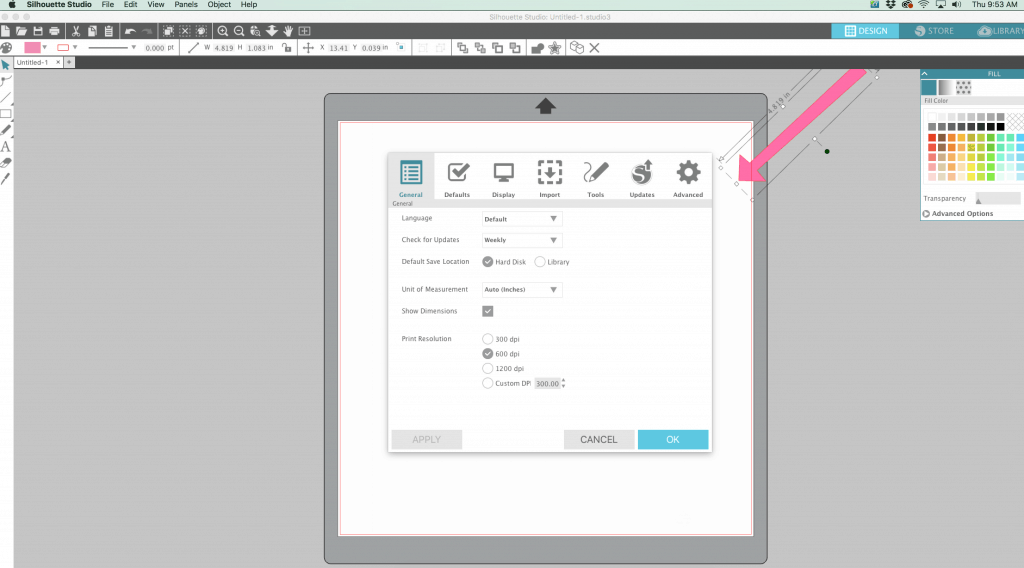Select the Pan hand tool

coord(288,31)
